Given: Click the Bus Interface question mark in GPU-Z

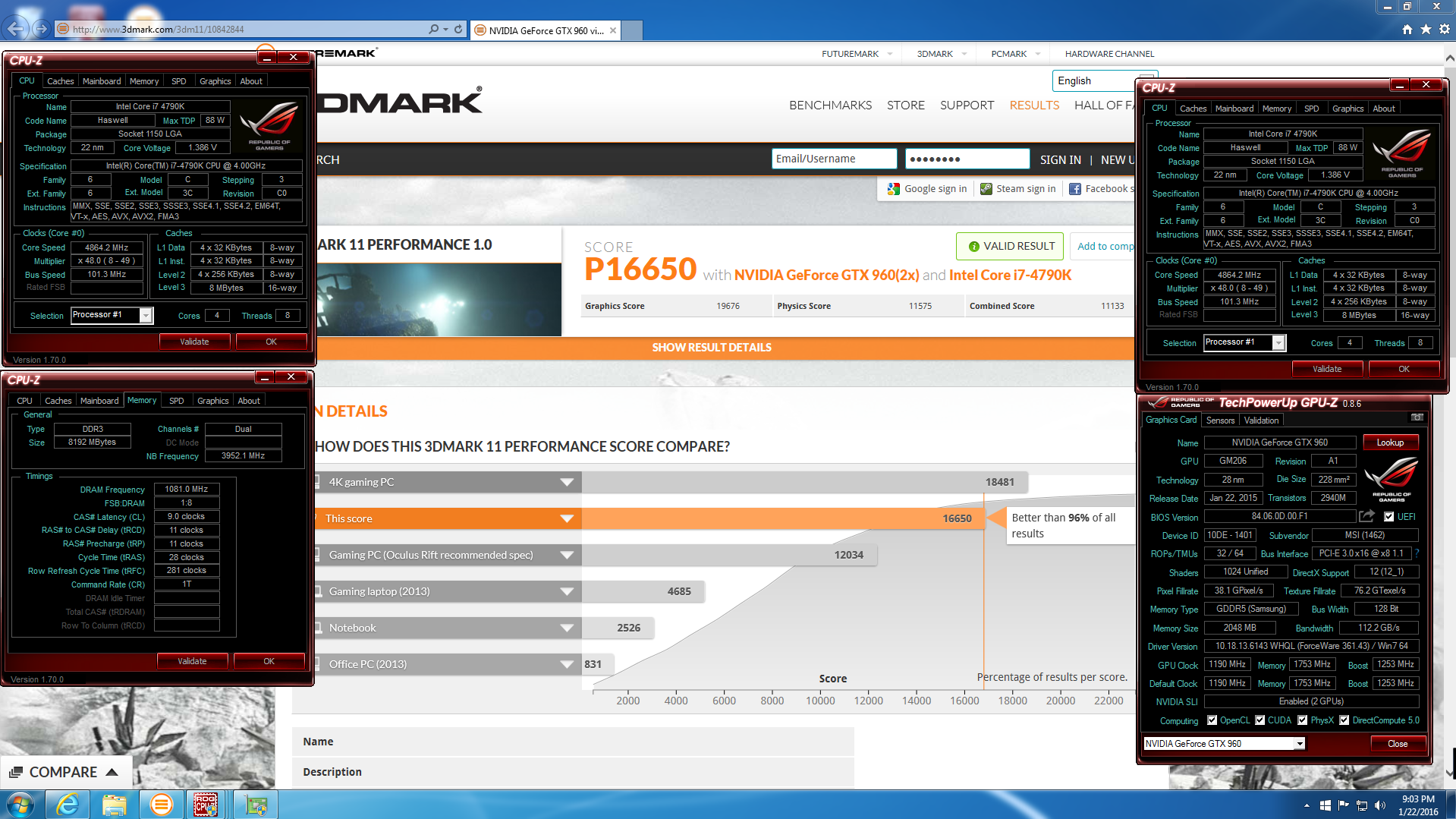Looking at the screenshot, I should 1417,553.
